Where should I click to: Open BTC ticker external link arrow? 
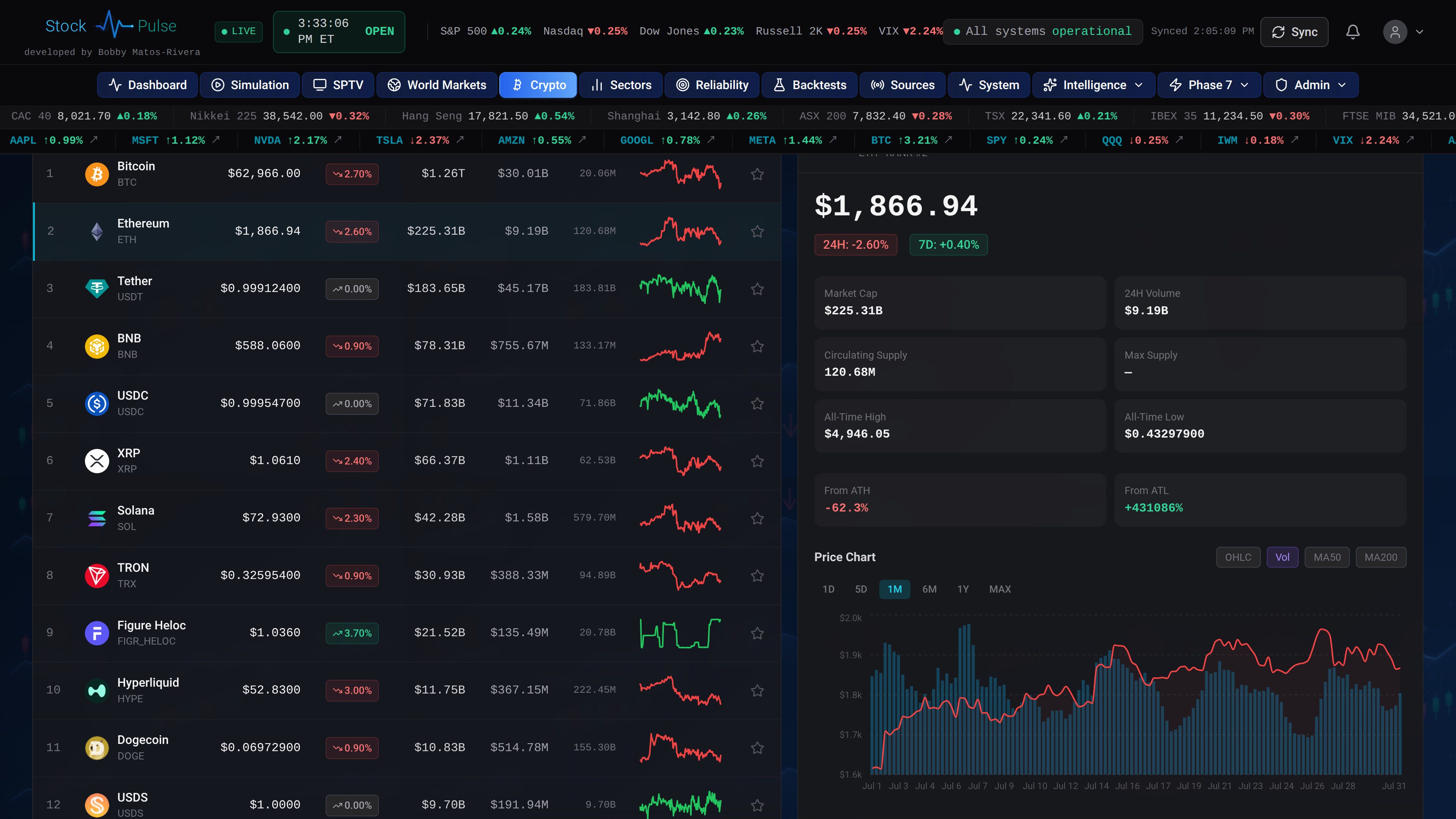tap(948, 140)
